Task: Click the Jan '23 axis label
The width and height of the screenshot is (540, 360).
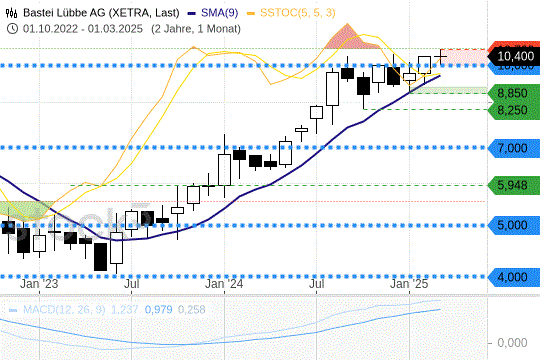Action: pyautogui.click(x=39, y=284)
